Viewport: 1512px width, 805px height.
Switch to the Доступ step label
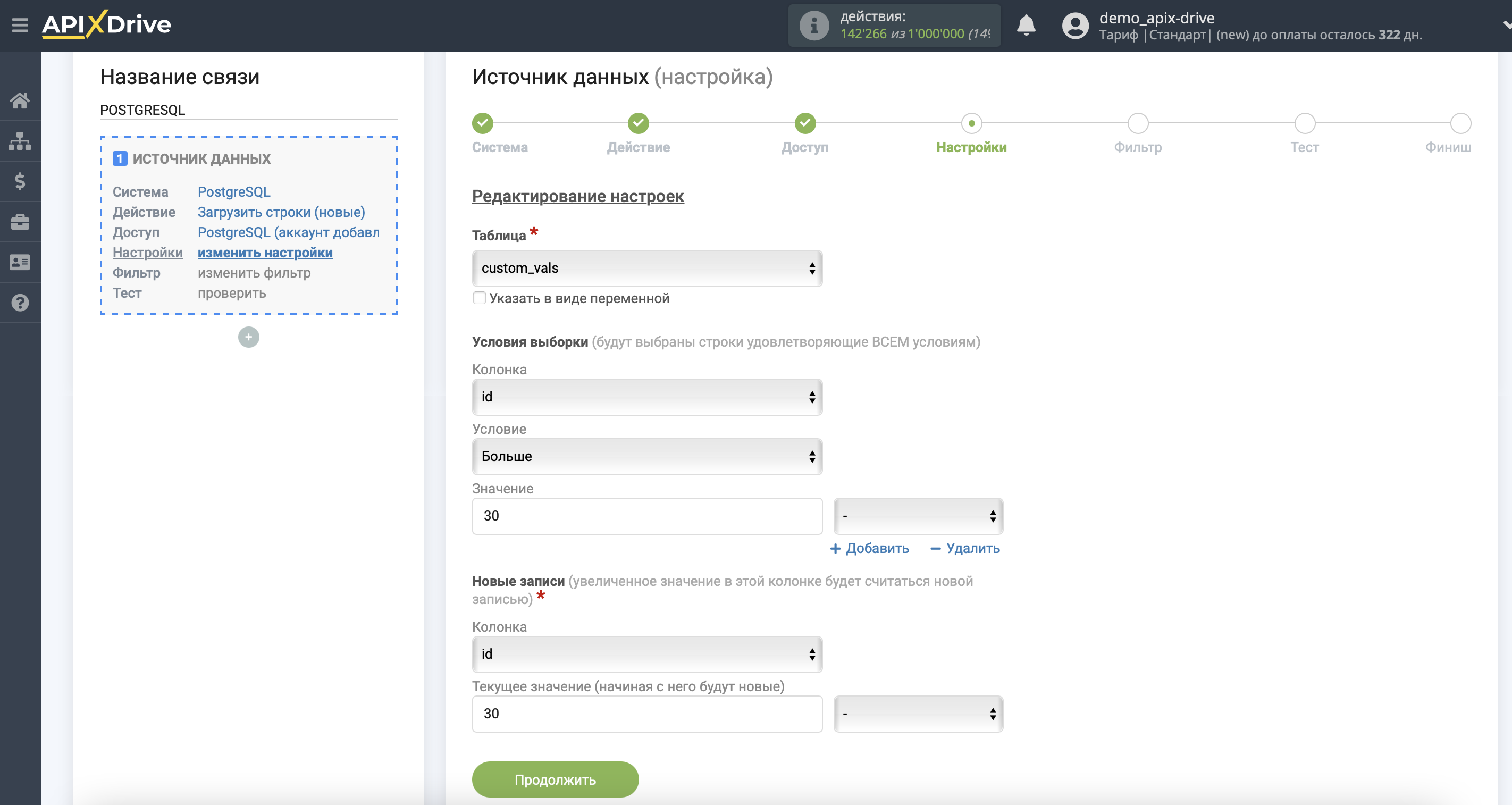coord(805,147)
